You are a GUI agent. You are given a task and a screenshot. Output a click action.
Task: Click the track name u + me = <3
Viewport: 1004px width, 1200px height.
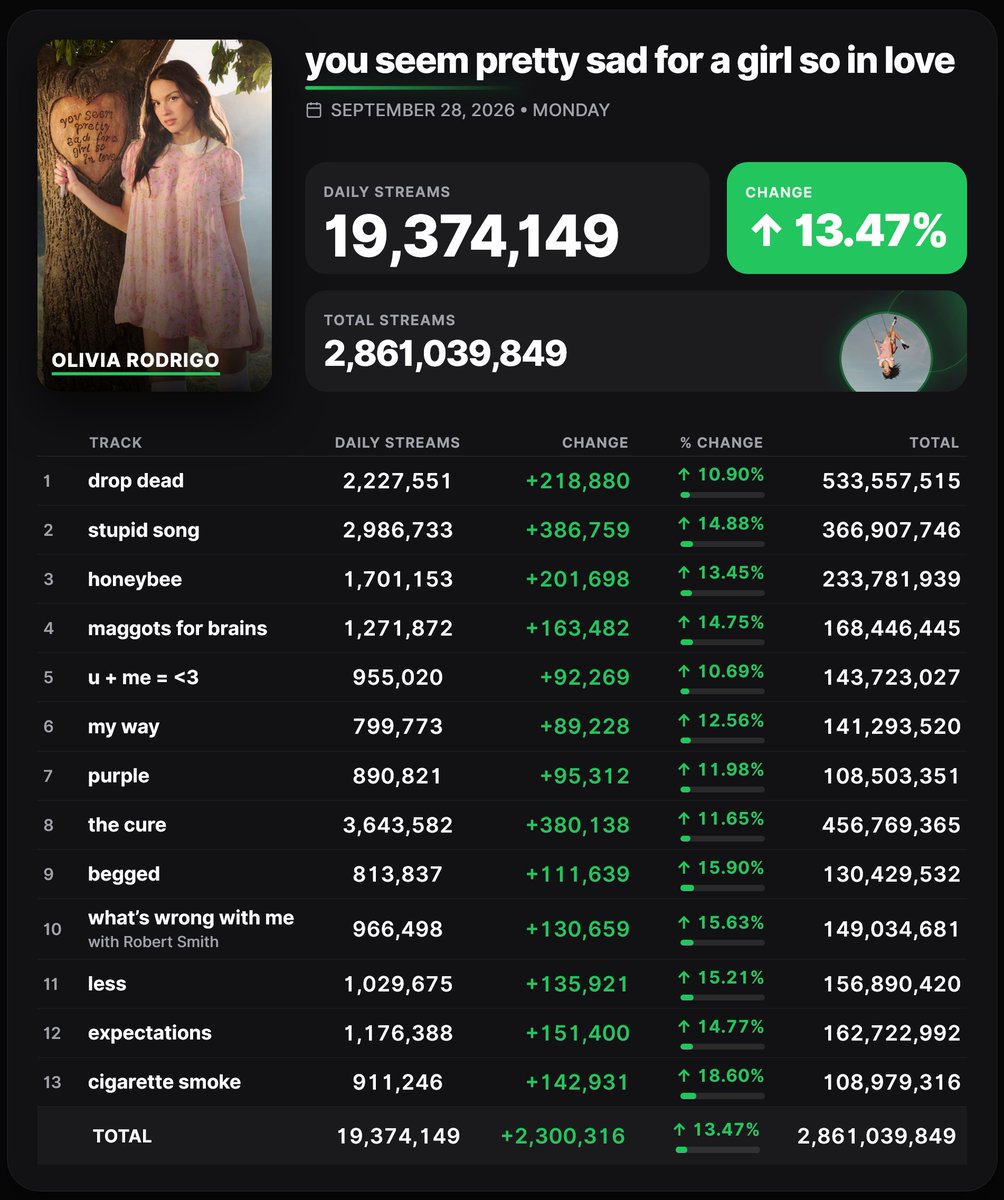click(143, 677)
